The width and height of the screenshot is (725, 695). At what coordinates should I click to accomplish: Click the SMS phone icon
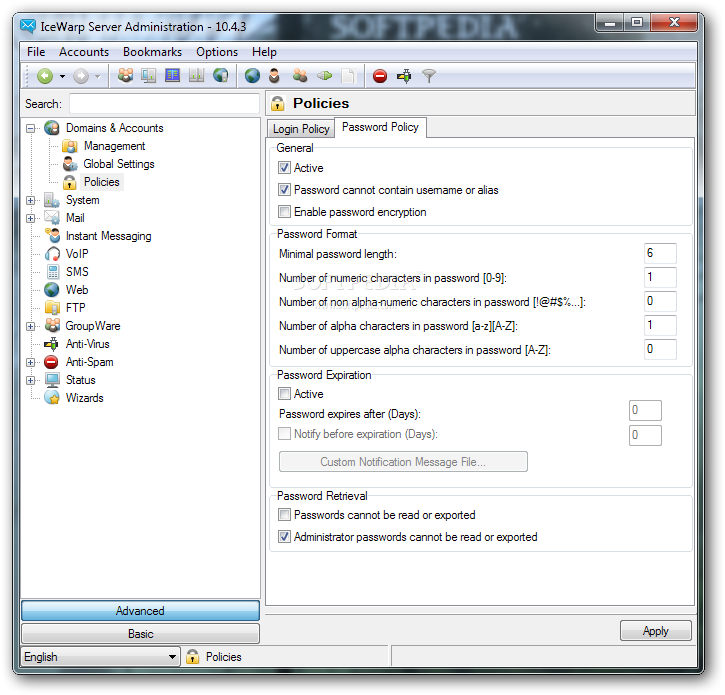(x=53, y=272)
